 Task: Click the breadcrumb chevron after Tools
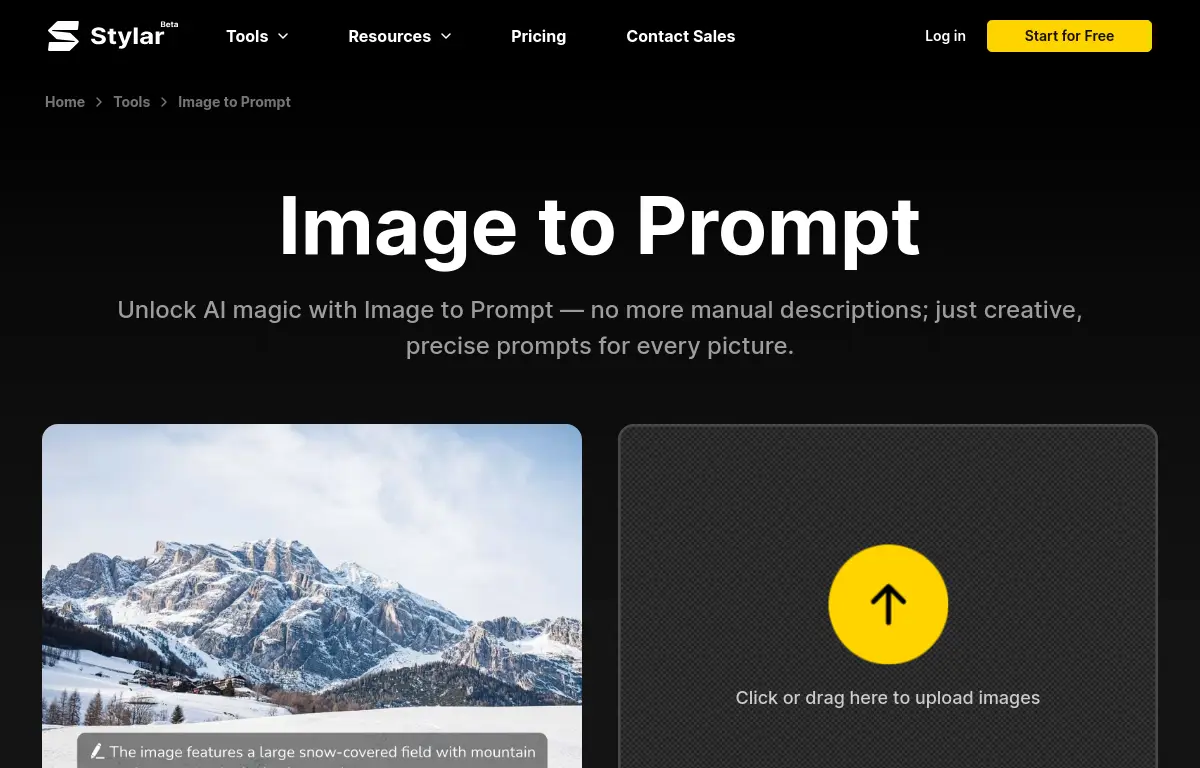pyautogui.click(x=164, y=102)
